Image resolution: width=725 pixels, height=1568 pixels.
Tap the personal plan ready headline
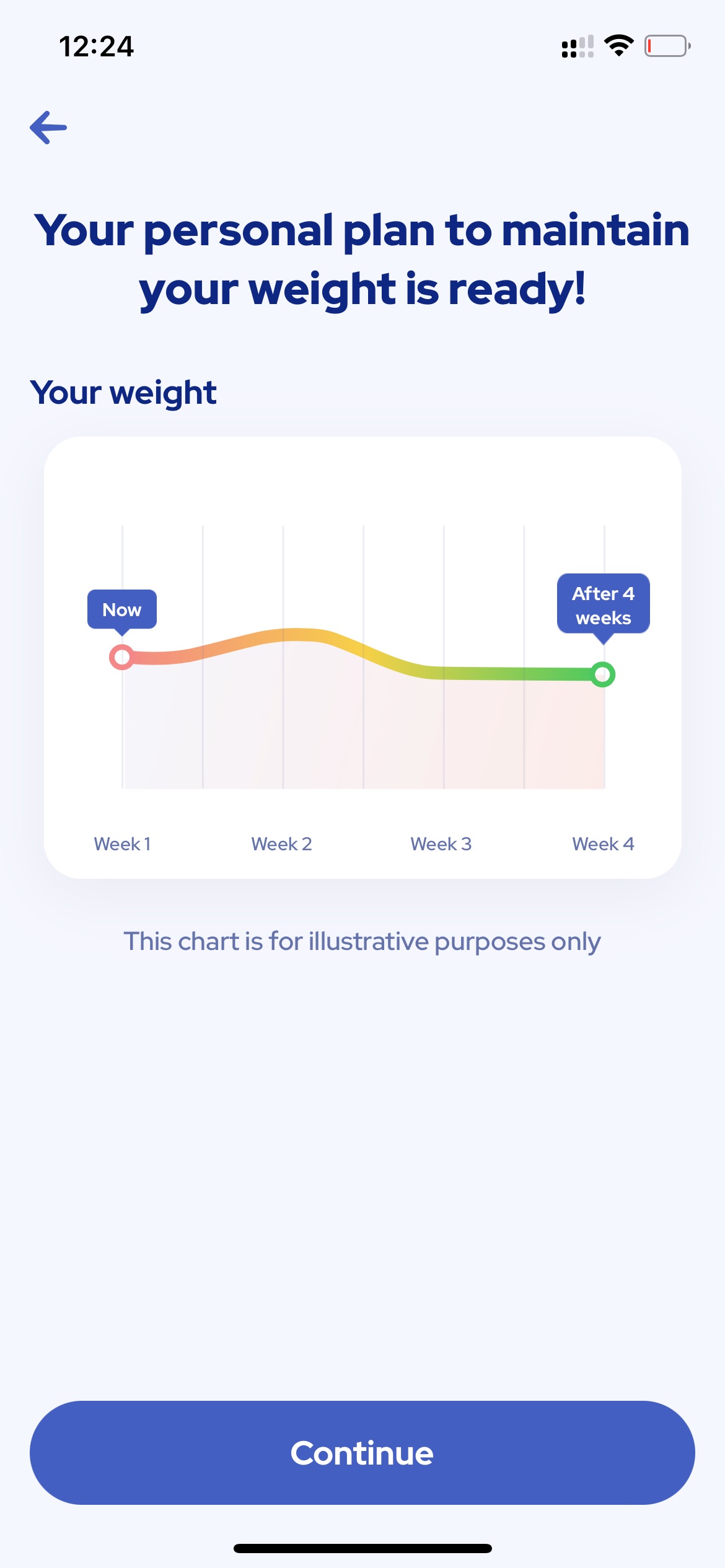[x=362, y=259]
